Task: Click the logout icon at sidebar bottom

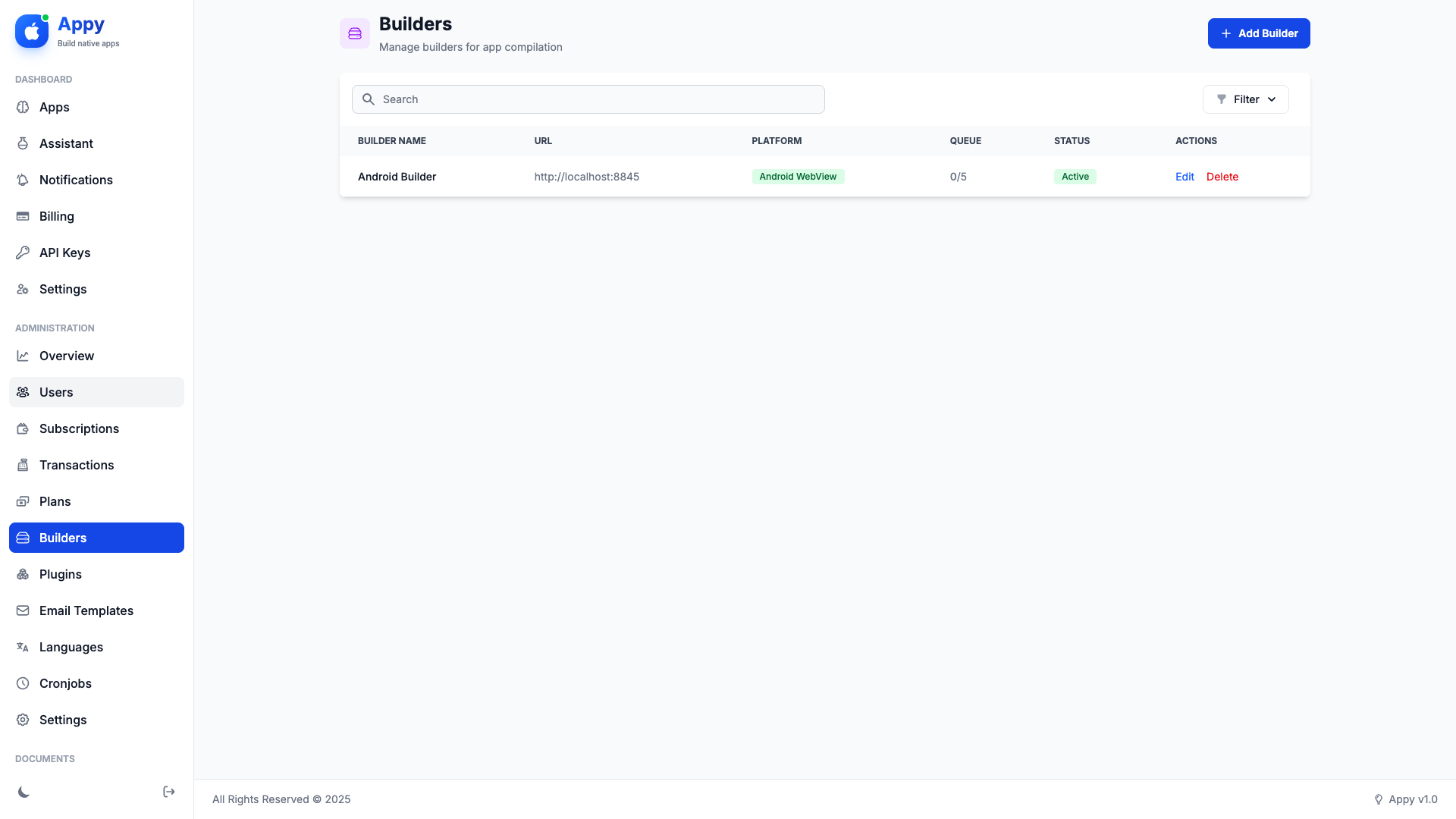Action: (168, 792)
